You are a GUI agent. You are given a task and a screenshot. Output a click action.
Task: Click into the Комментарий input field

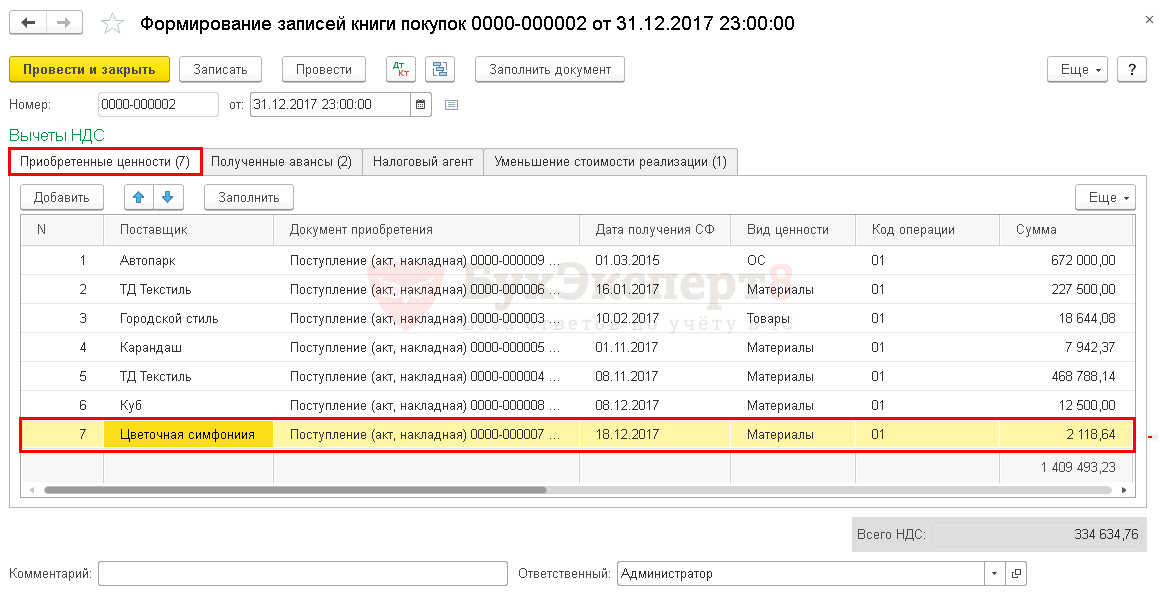[303, 574]
